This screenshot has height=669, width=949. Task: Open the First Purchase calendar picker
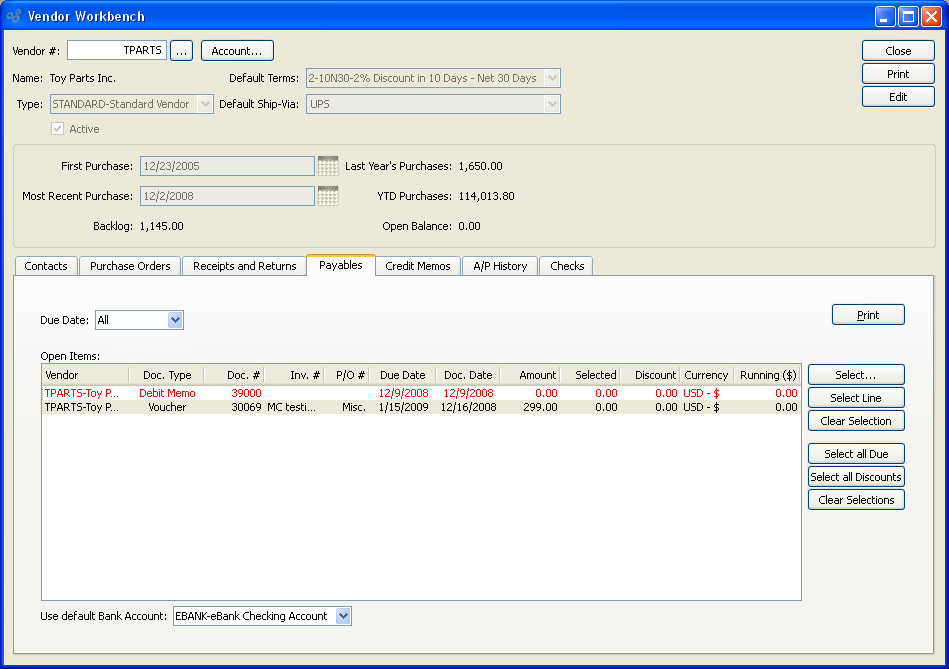pos(327,166)
